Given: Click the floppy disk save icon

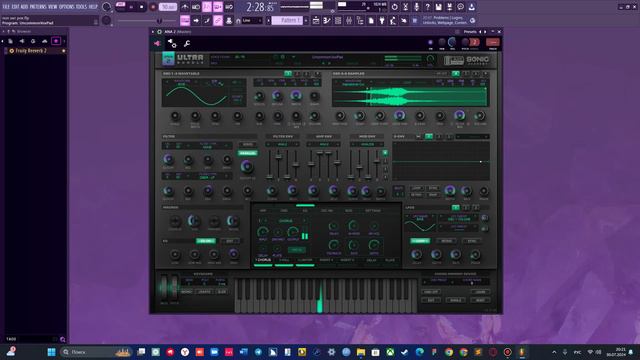Looking at the screenshot, I should pos(438,7).
